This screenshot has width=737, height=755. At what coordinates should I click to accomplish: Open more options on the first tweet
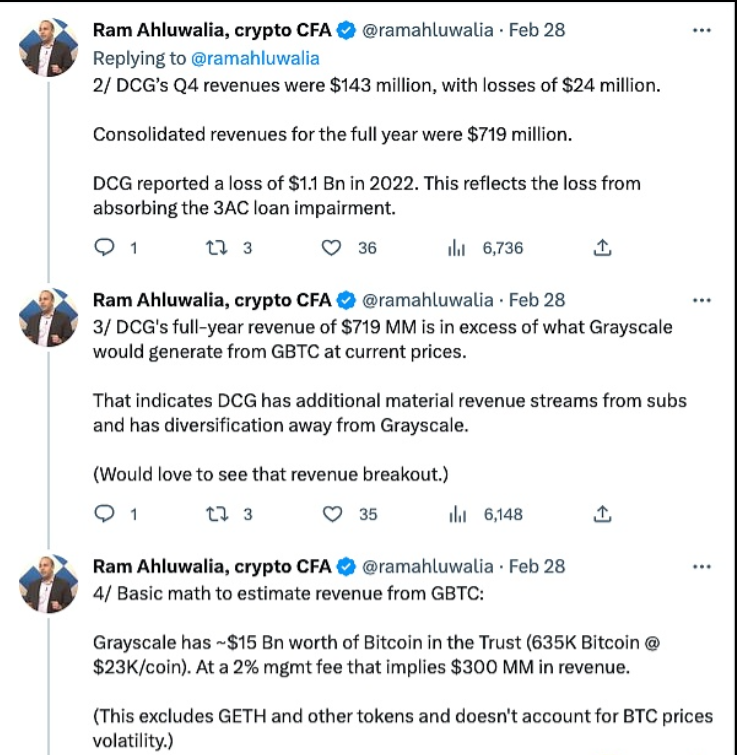[702, 30]
